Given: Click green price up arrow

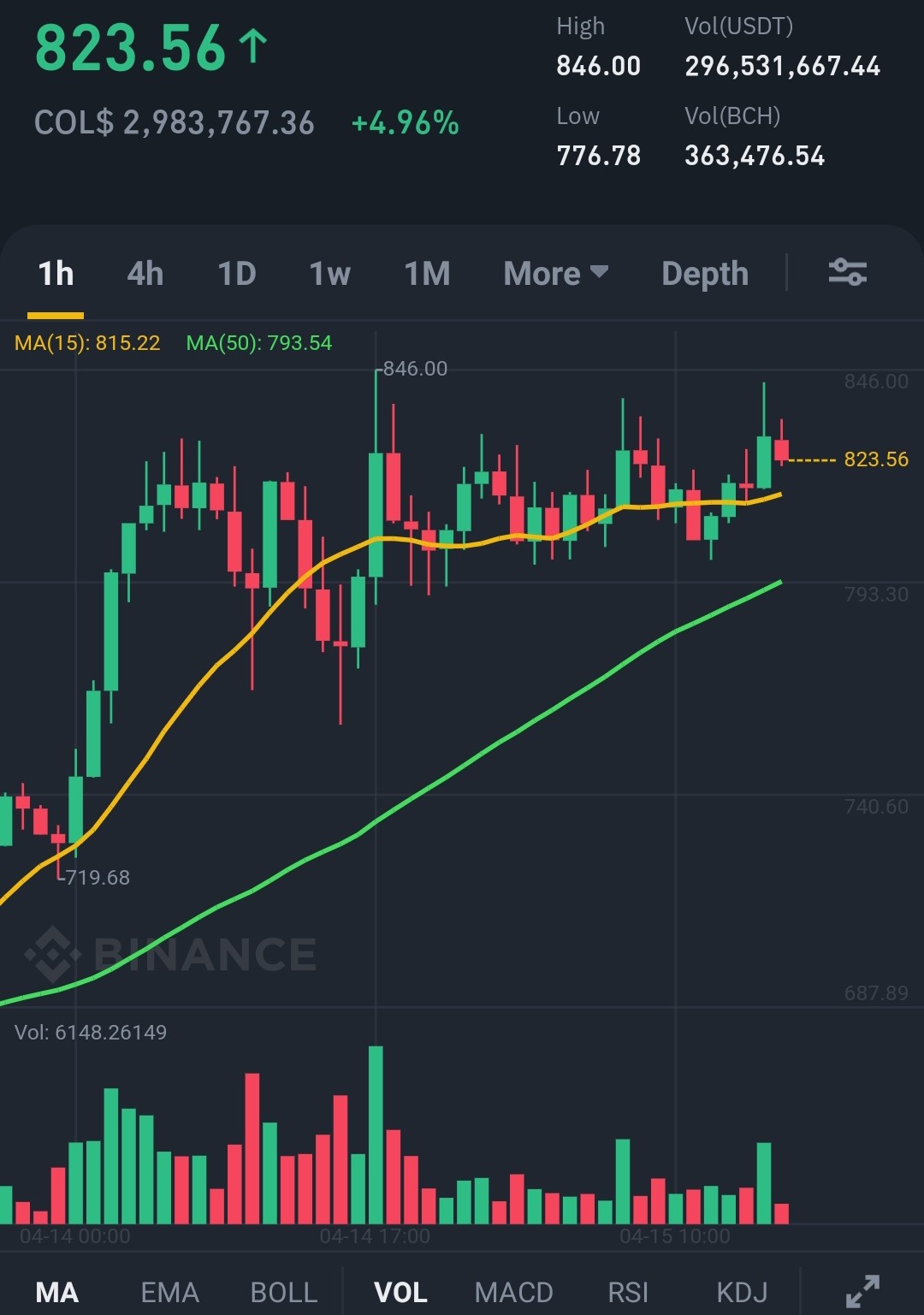Looking at the screenshot, I should (253, 46).
